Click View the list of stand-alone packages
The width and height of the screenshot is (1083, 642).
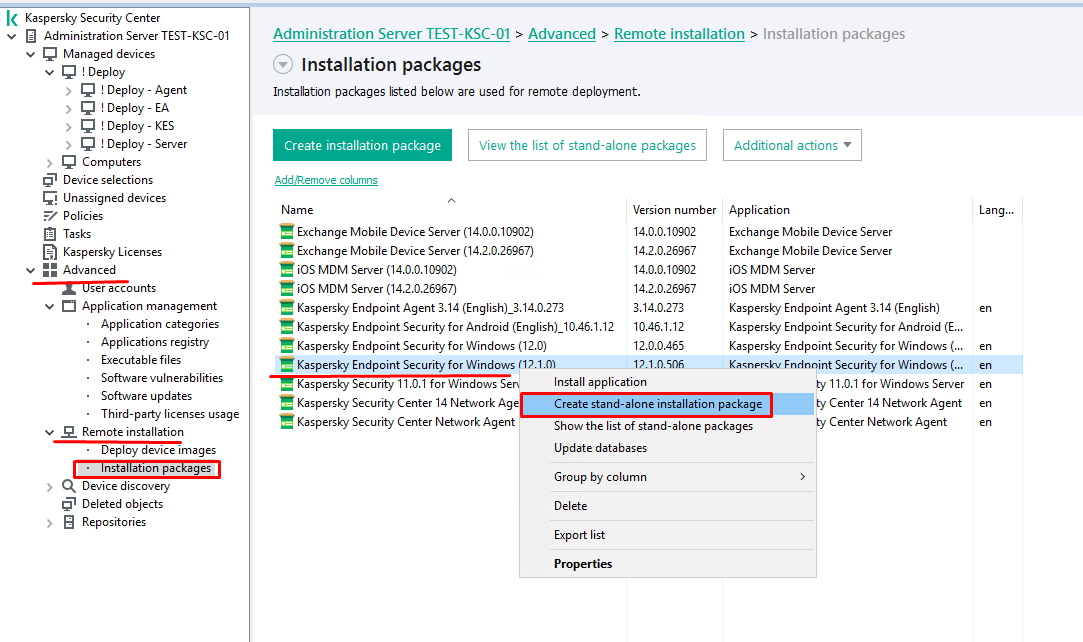click(587, 145)
